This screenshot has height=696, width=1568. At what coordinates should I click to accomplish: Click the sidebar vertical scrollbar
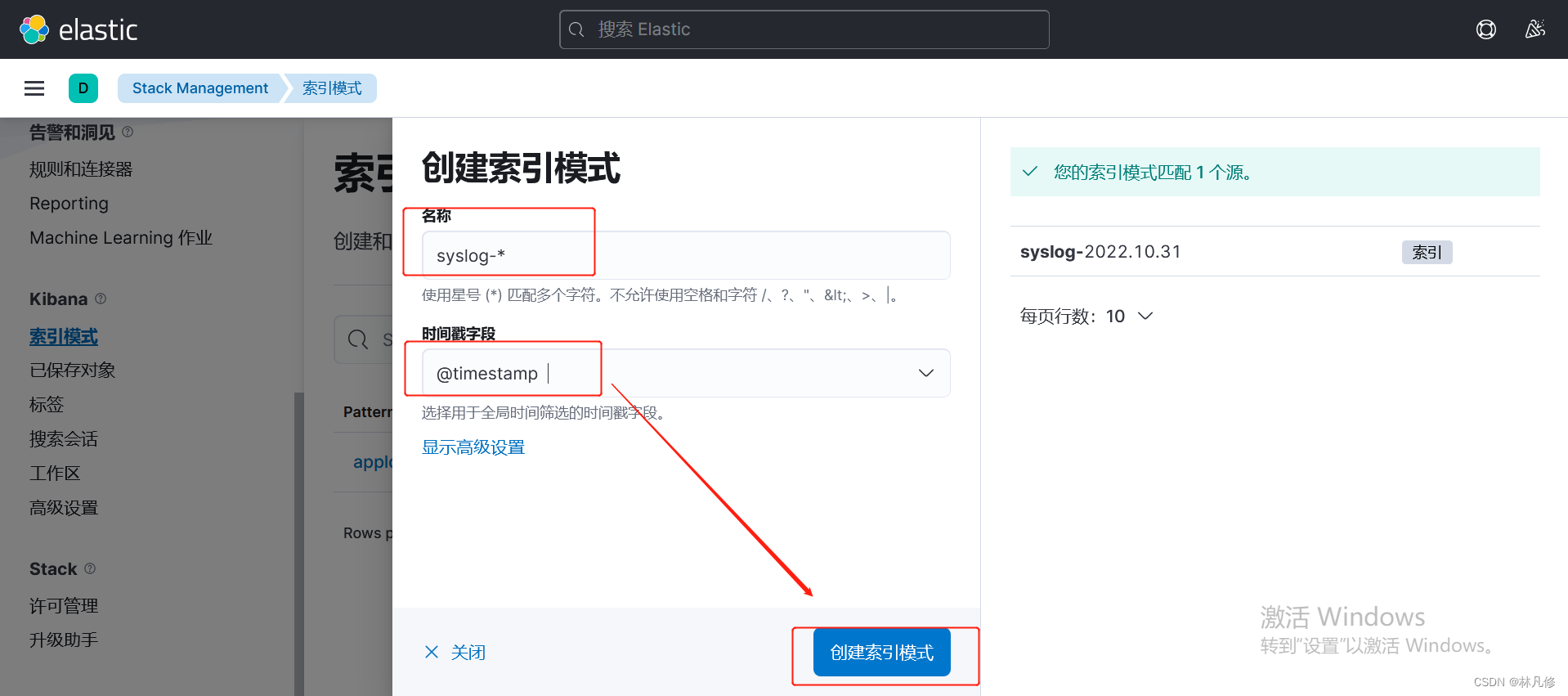pos(298,544)
